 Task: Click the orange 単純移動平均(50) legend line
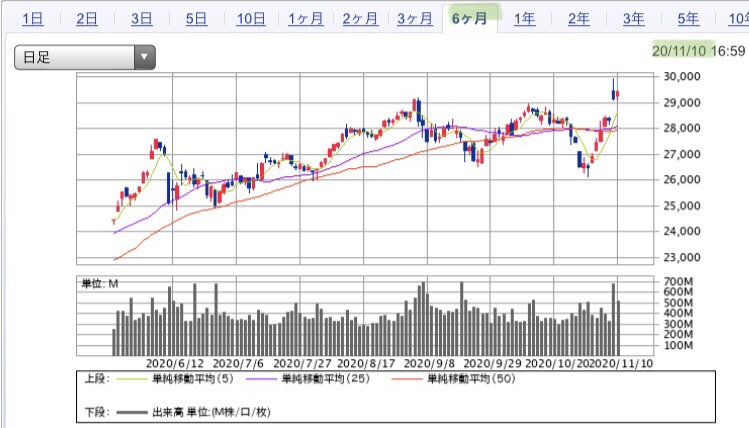click(407, 379)
